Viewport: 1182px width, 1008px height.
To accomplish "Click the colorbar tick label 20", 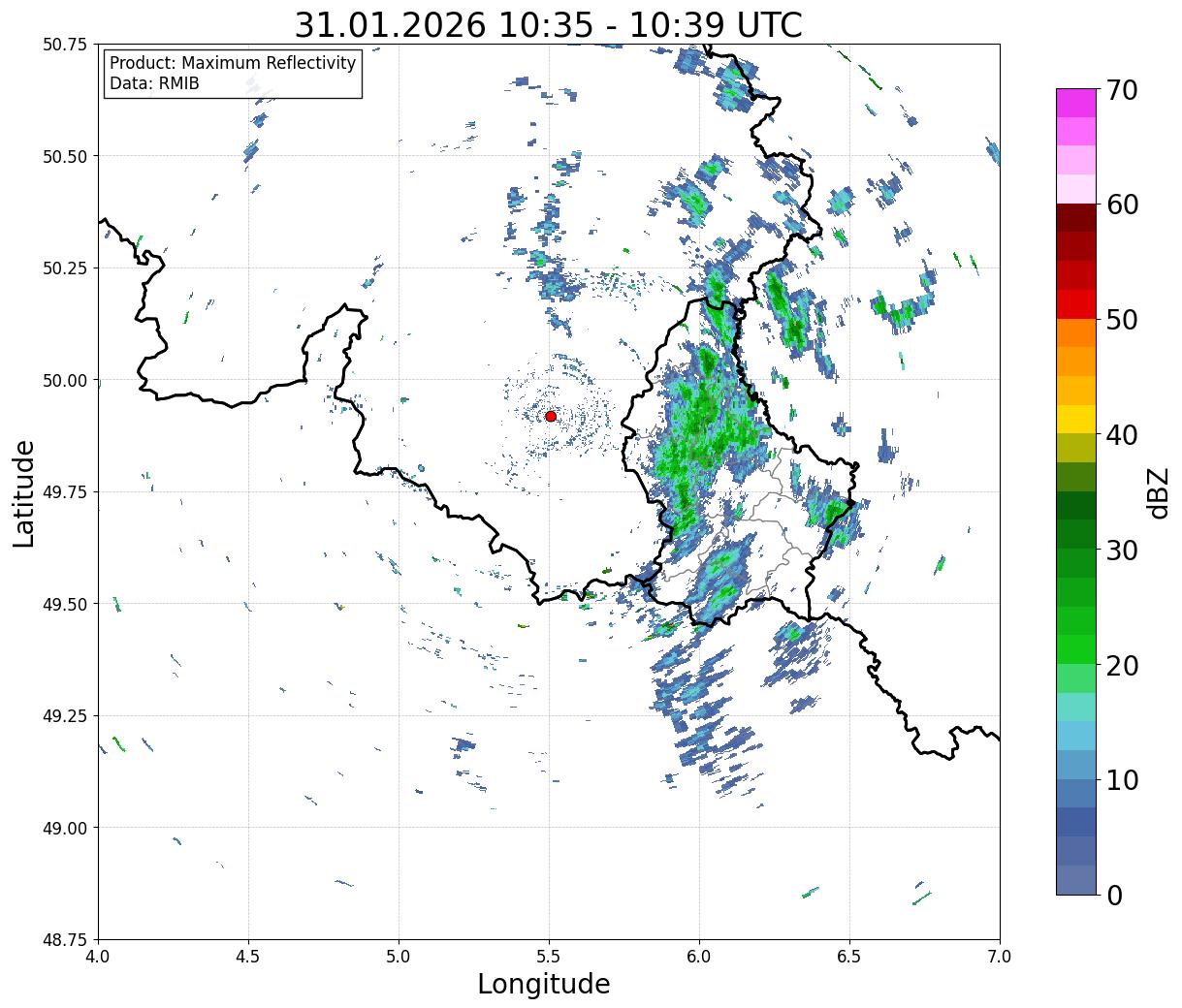I will point(1122,666).
